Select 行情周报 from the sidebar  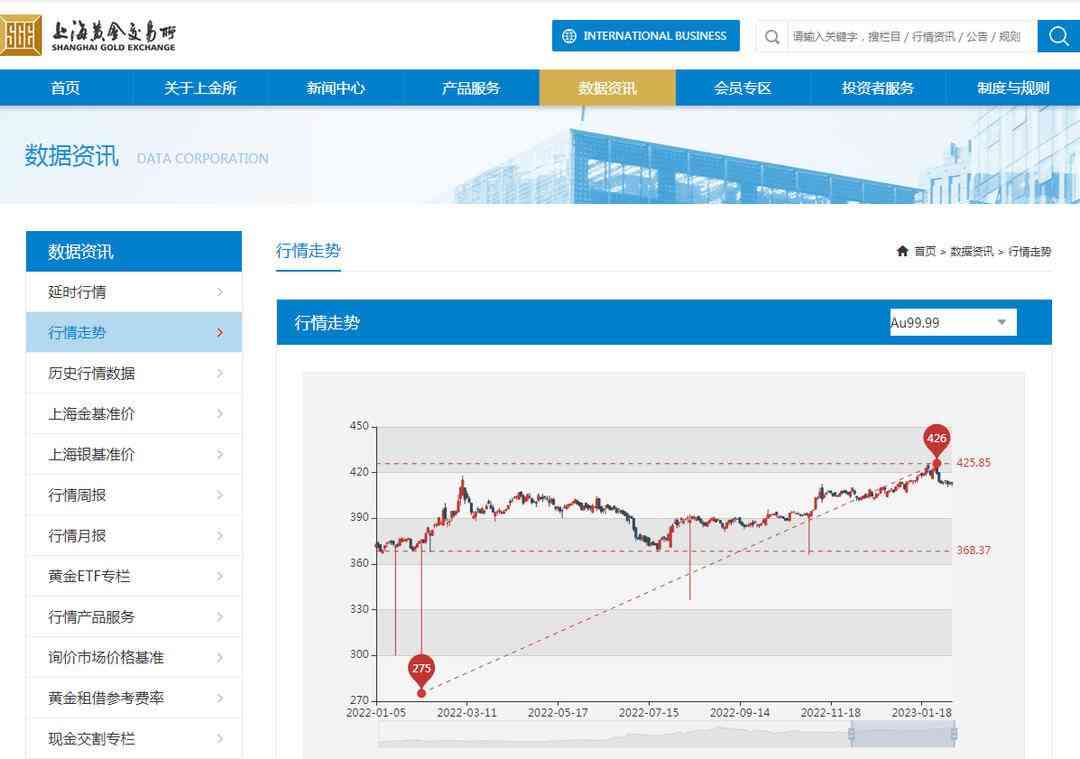pos(77,495)
